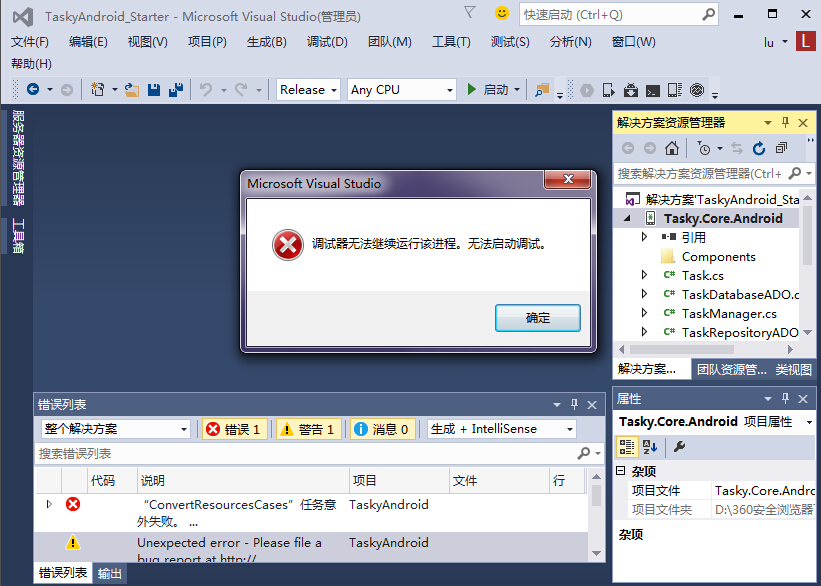821x586 pixels.
Task: Click the alphabetical sort icon in Properties
Action: point(650,447)
